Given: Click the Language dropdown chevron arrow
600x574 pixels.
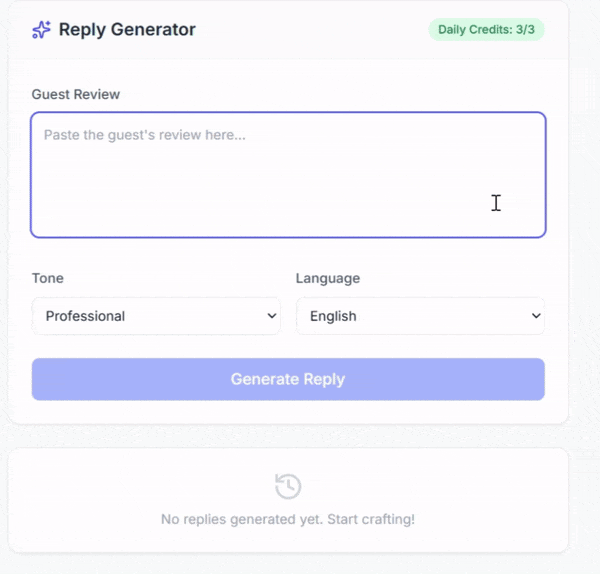Looking at the screenshot, I should pos(535,316).
